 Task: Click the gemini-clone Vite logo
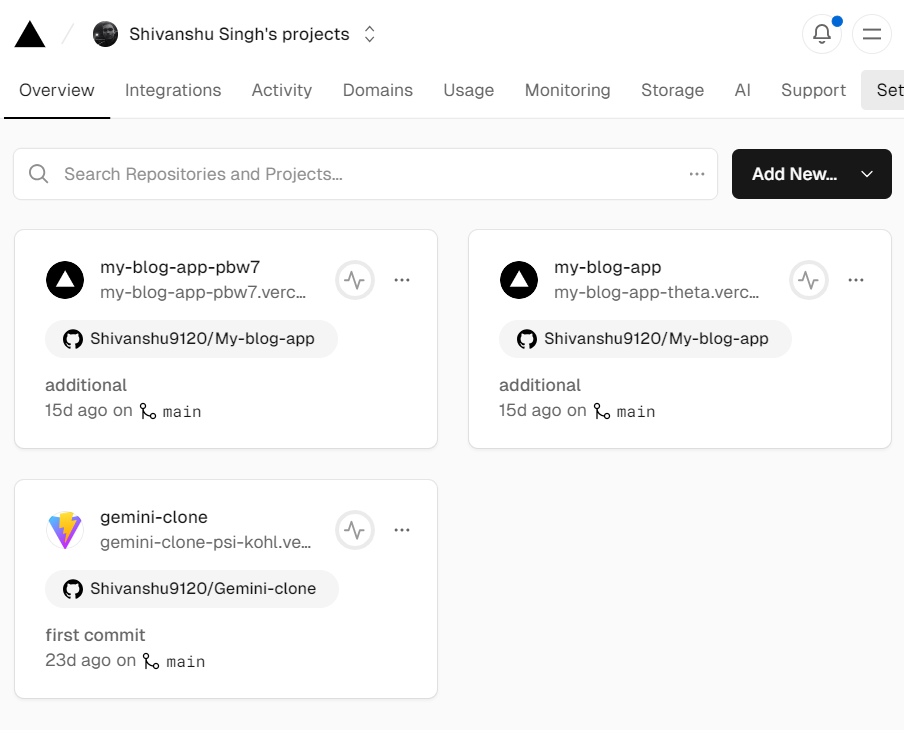65,530
